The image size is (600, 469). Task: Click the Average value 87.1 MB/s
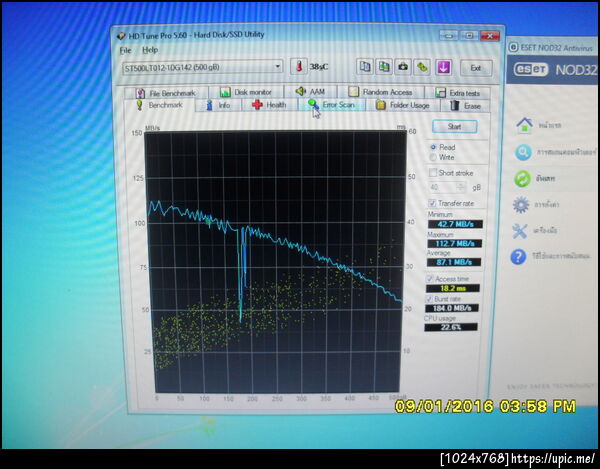pos(454,262)
